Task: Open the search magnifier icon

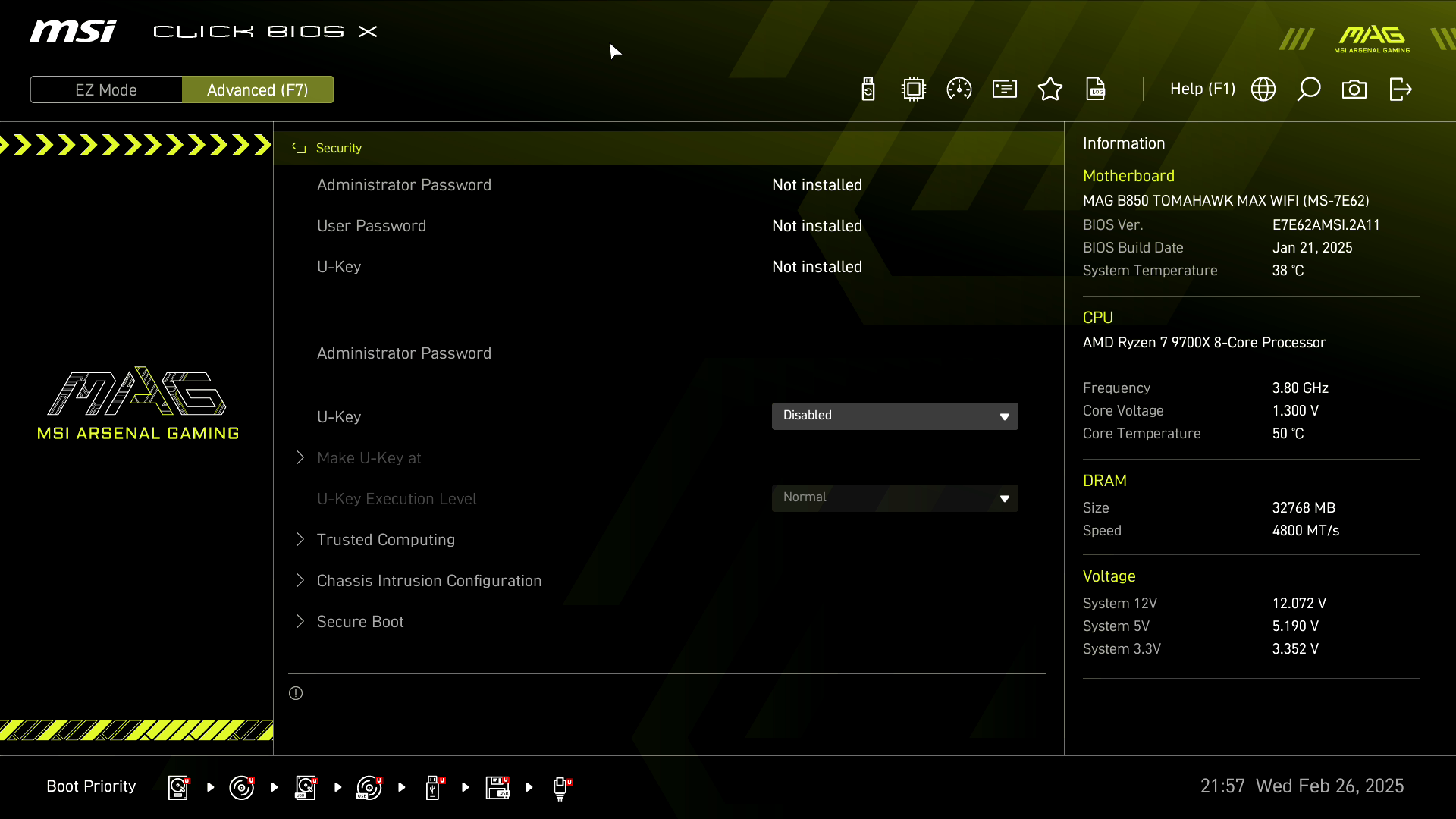Action: click(x=1309, y=89)
